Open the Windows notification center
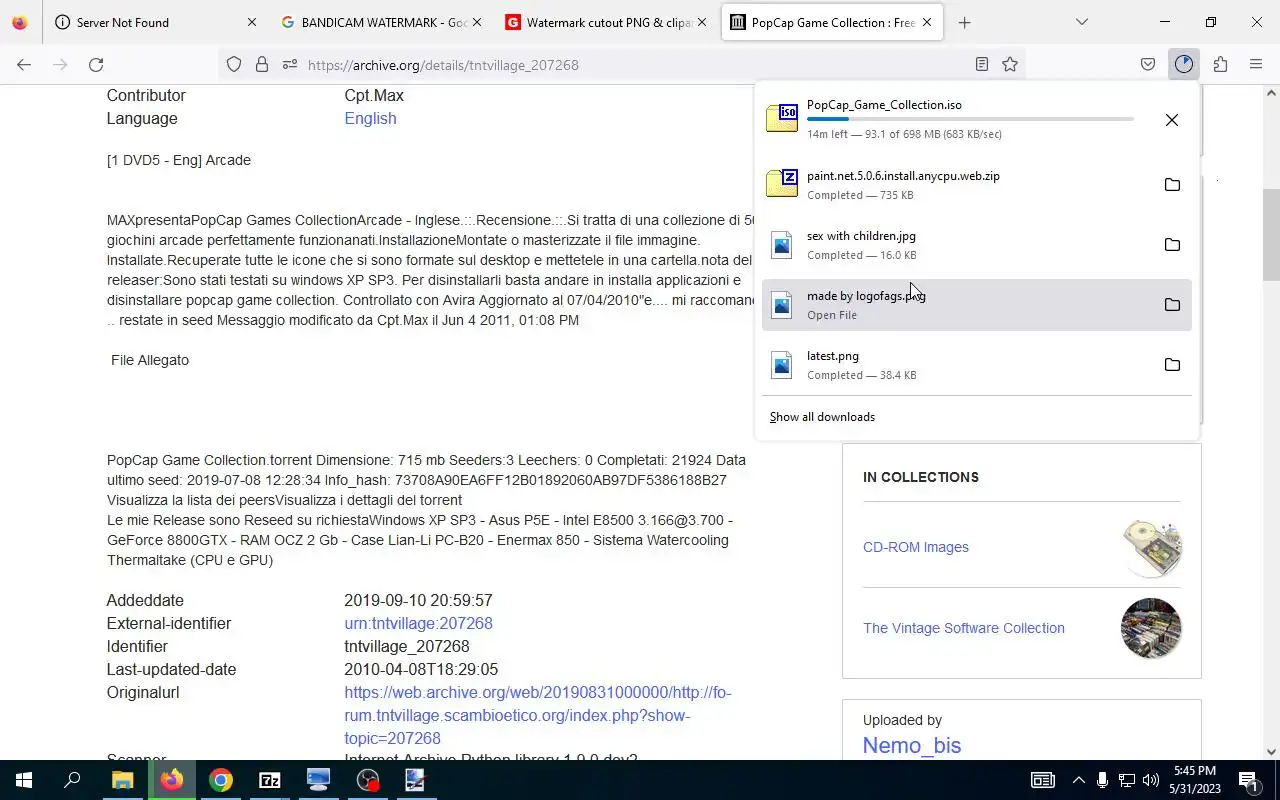The width and height of the screenshot is (1280, 800). 1248,780
